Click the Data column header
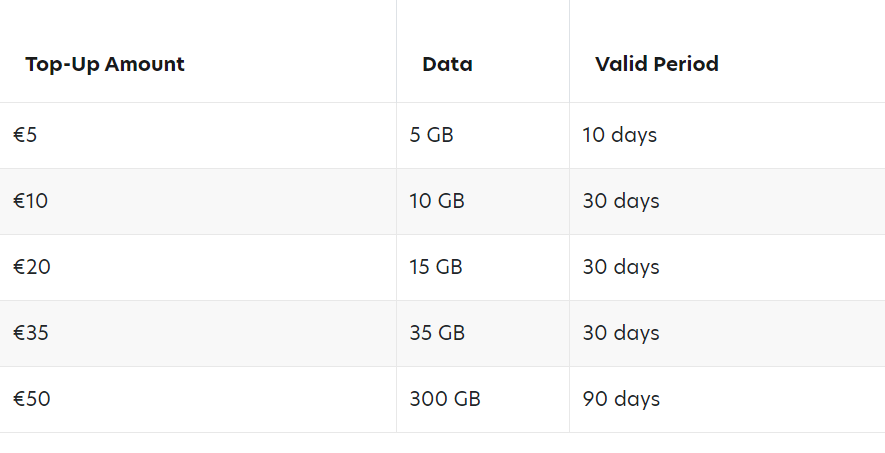This screenshot has height=453, width=885. pos(447,64)
